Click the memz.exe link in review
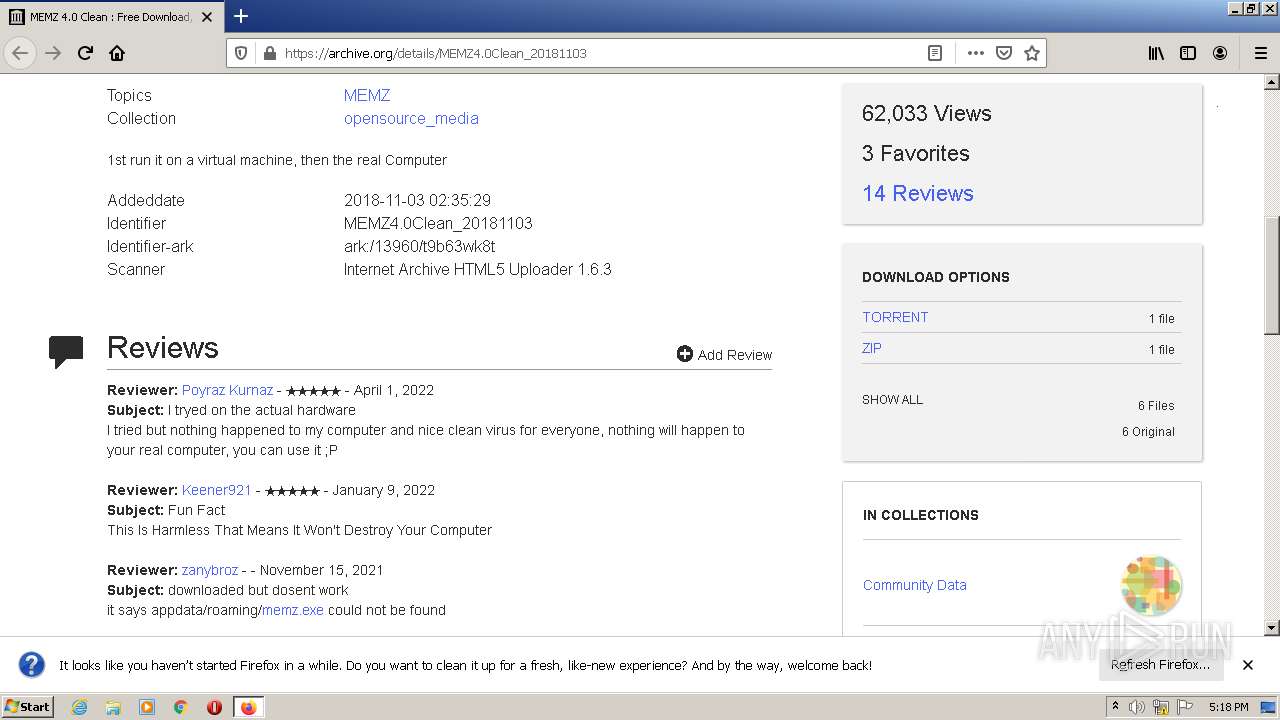This screenshot has width=1280, height=720. (x=293, y=610)
